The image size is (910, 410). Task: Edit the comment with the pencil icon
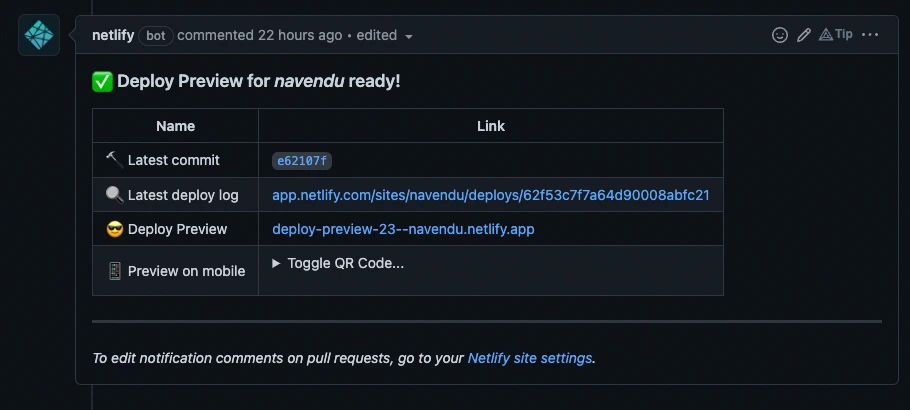(x=804, y=35)
